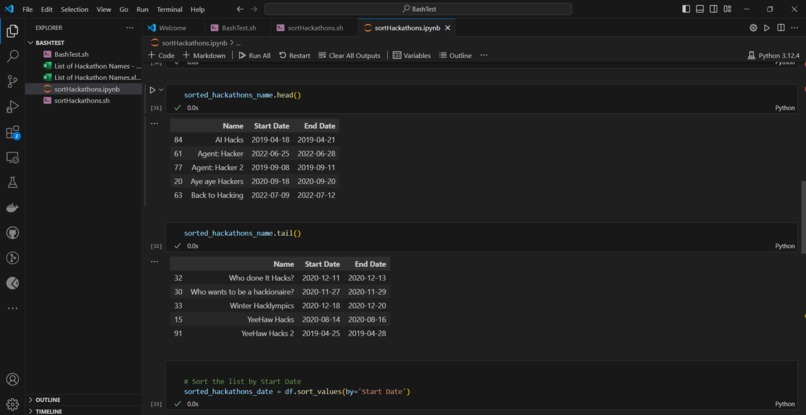Open the Run menu
The height and width of the screenshot is (415, 806).
point(142,9)
